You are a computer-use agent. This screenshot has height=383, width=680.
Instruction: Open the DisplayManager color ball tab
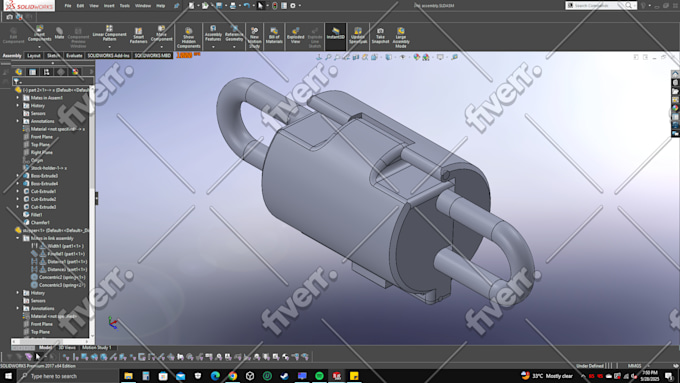tap(75, 72)
